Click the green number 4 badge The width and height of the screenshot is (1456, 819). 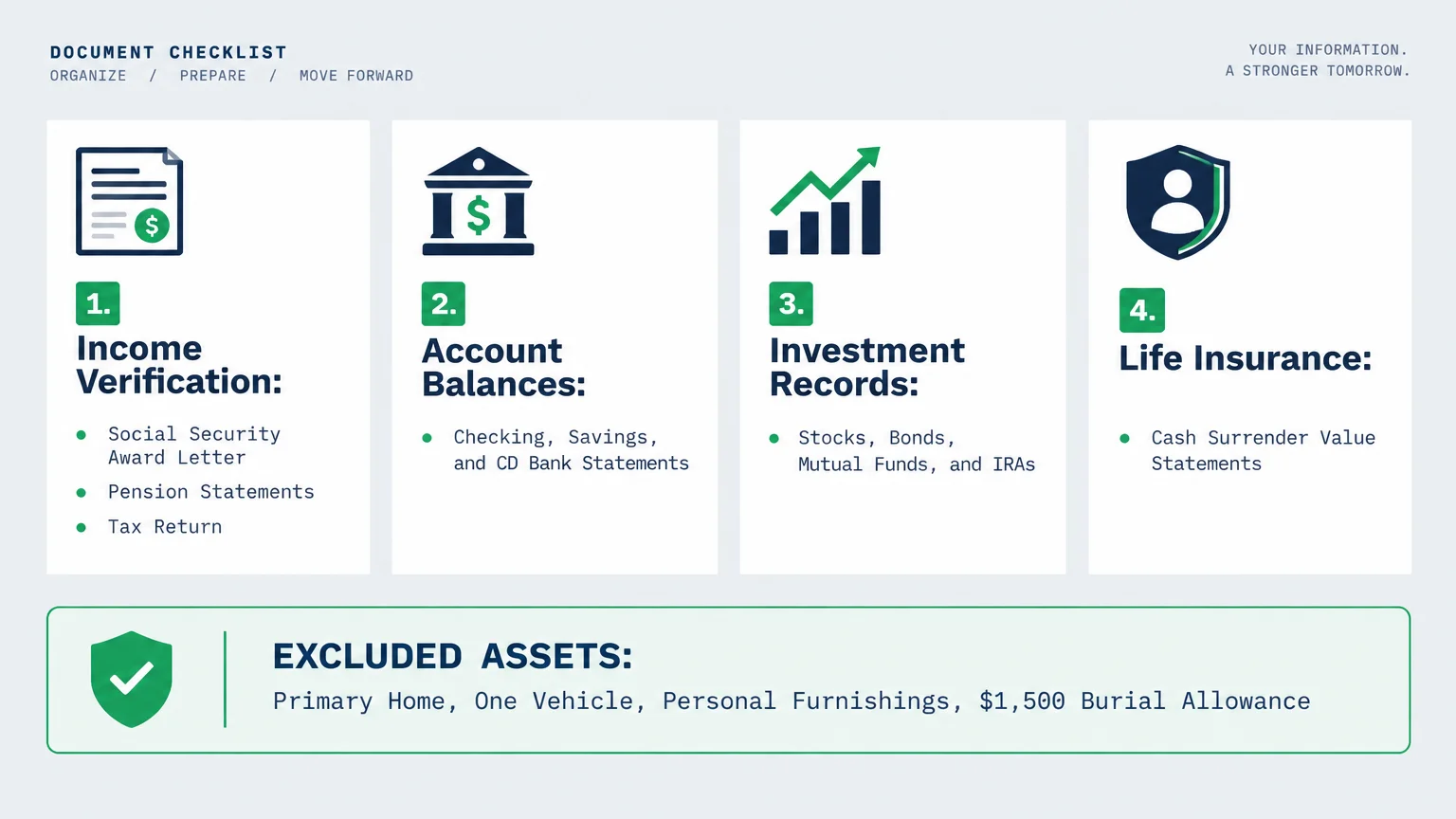coord(1142,310)
